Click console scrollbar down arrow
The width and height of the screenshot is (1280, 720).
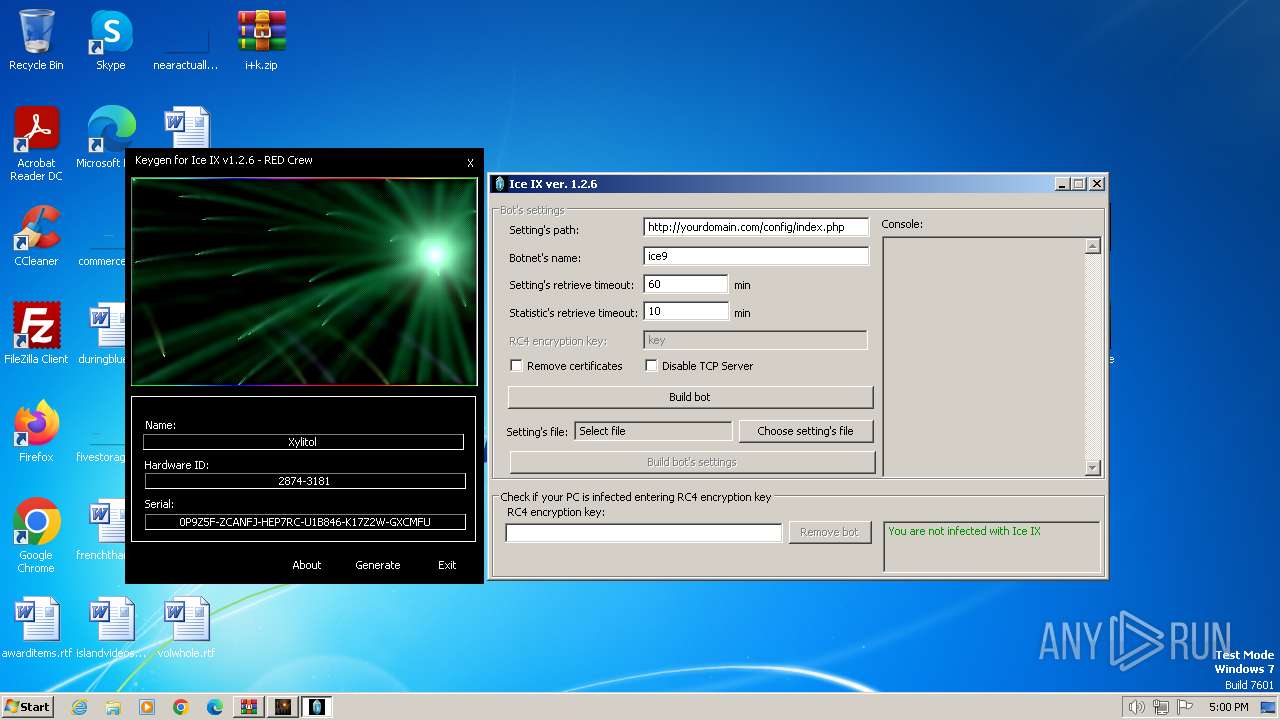[1092, 467]
